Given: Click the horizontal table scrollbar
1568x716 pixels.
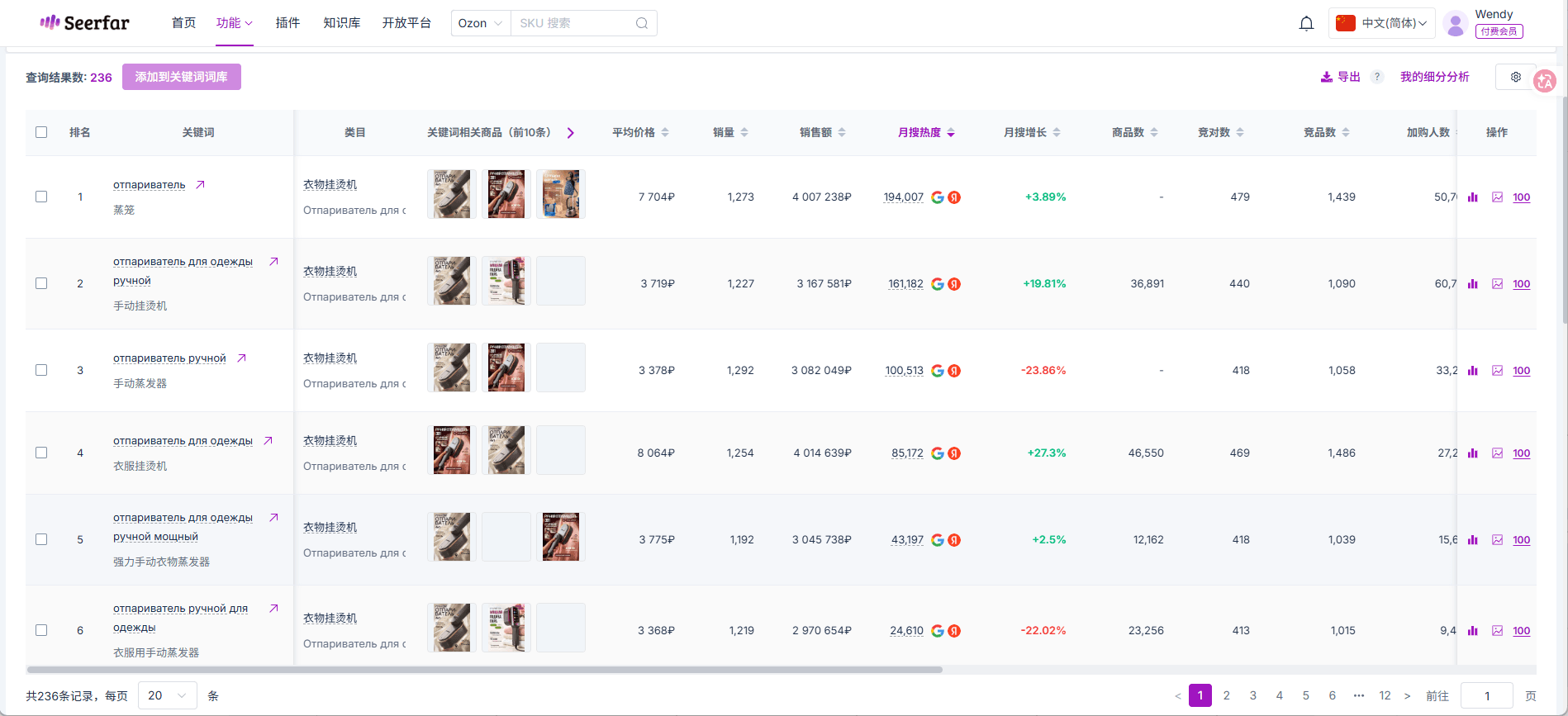Looking at the screenshot, I should tap(485, 670).
